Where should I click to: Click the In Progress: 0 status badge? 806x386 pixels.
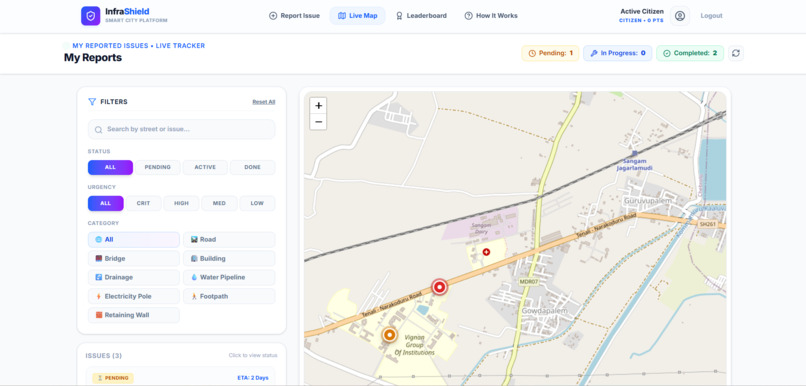click(618, 53)
